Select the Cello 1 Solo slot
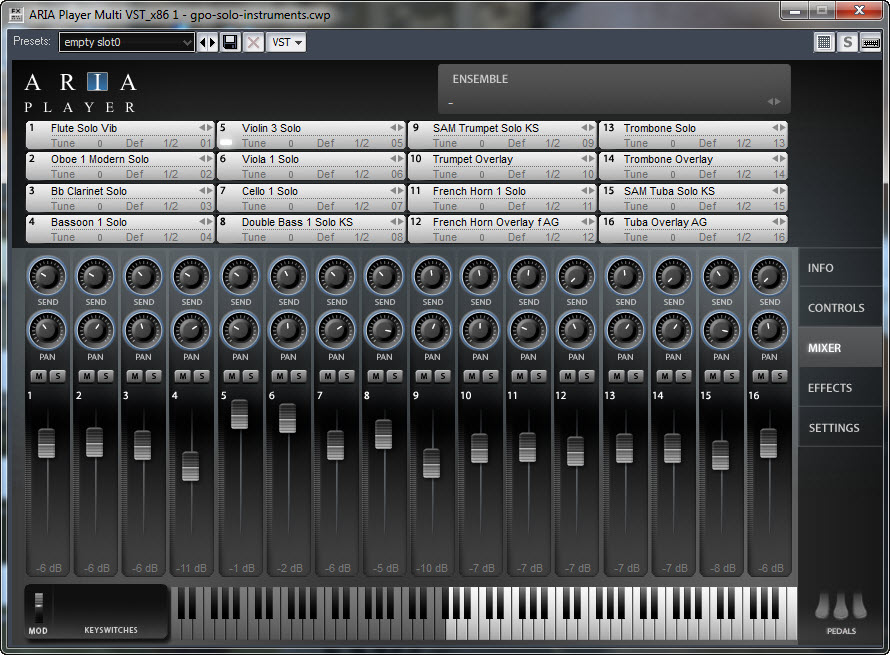This screenshot has width=890, height=655. (311, 198)
